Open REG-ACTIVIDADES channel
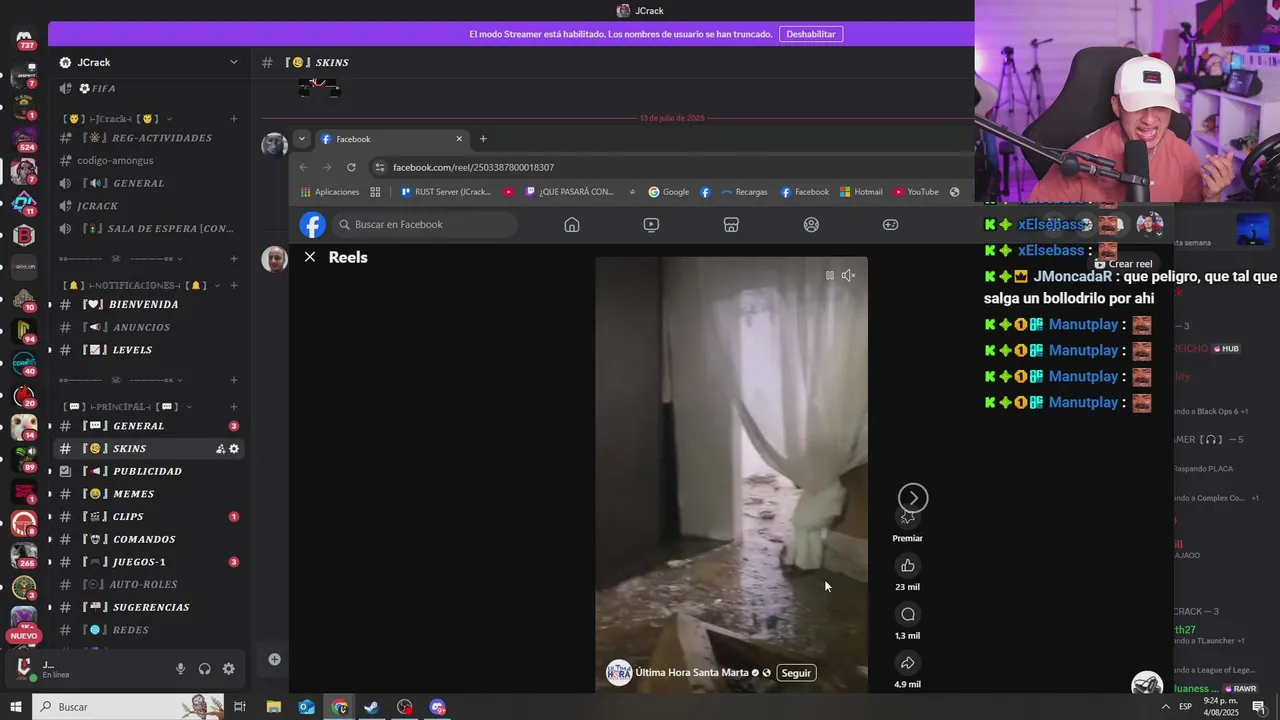 (x=150, y=138)
